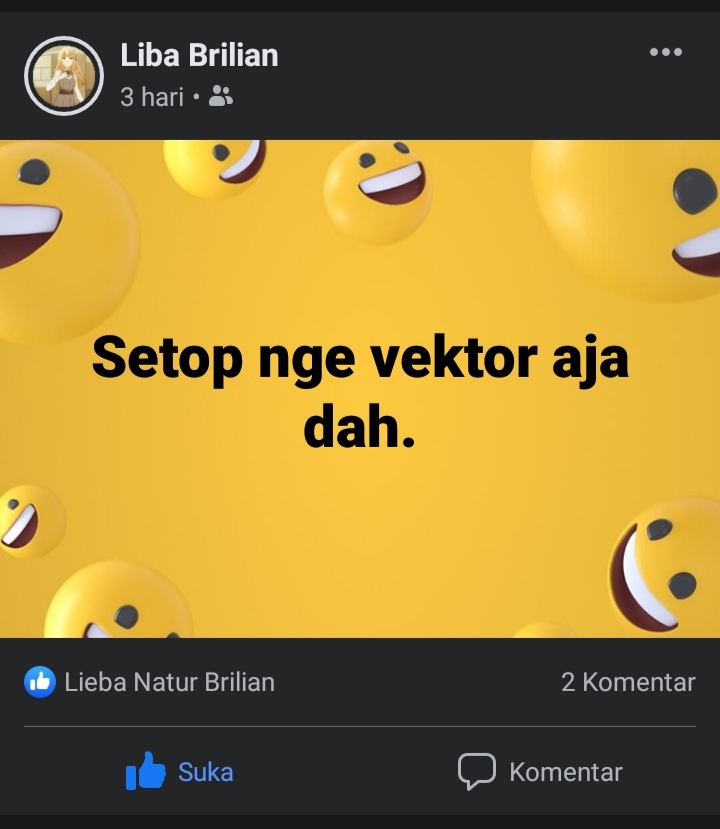Show the 2 Komentar comments
The width and height of the screenshot is (720, 829).
628,682
